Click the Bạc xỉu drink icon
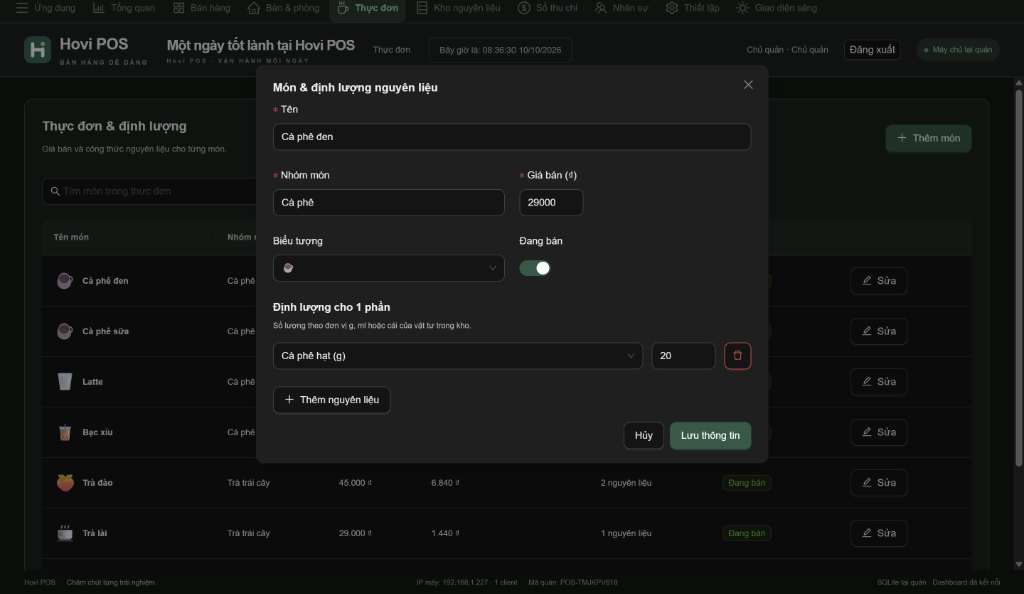The height and width of the screenshot is (594, 1024). (65, 432)
